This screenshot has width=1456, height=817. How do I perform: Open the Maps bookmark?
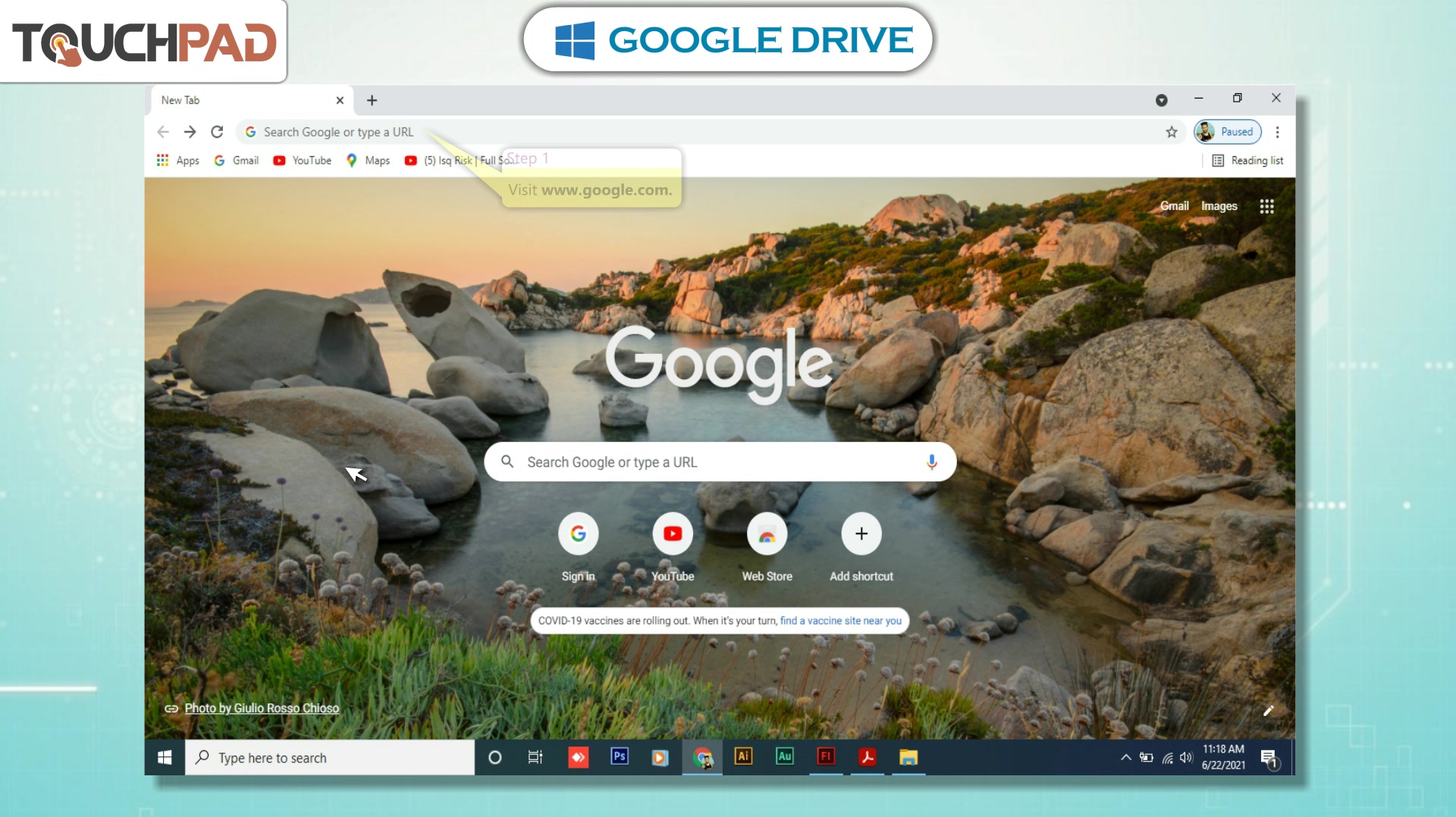coord(368,160)
